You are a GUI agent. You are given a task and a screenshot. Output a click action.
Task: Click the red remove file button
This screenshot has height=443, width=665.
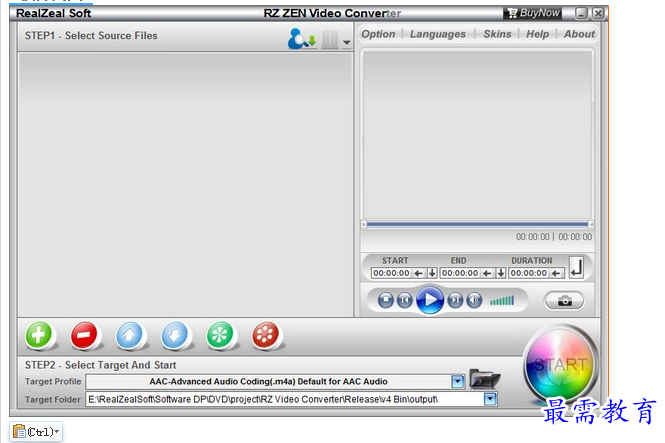[84, 335]
